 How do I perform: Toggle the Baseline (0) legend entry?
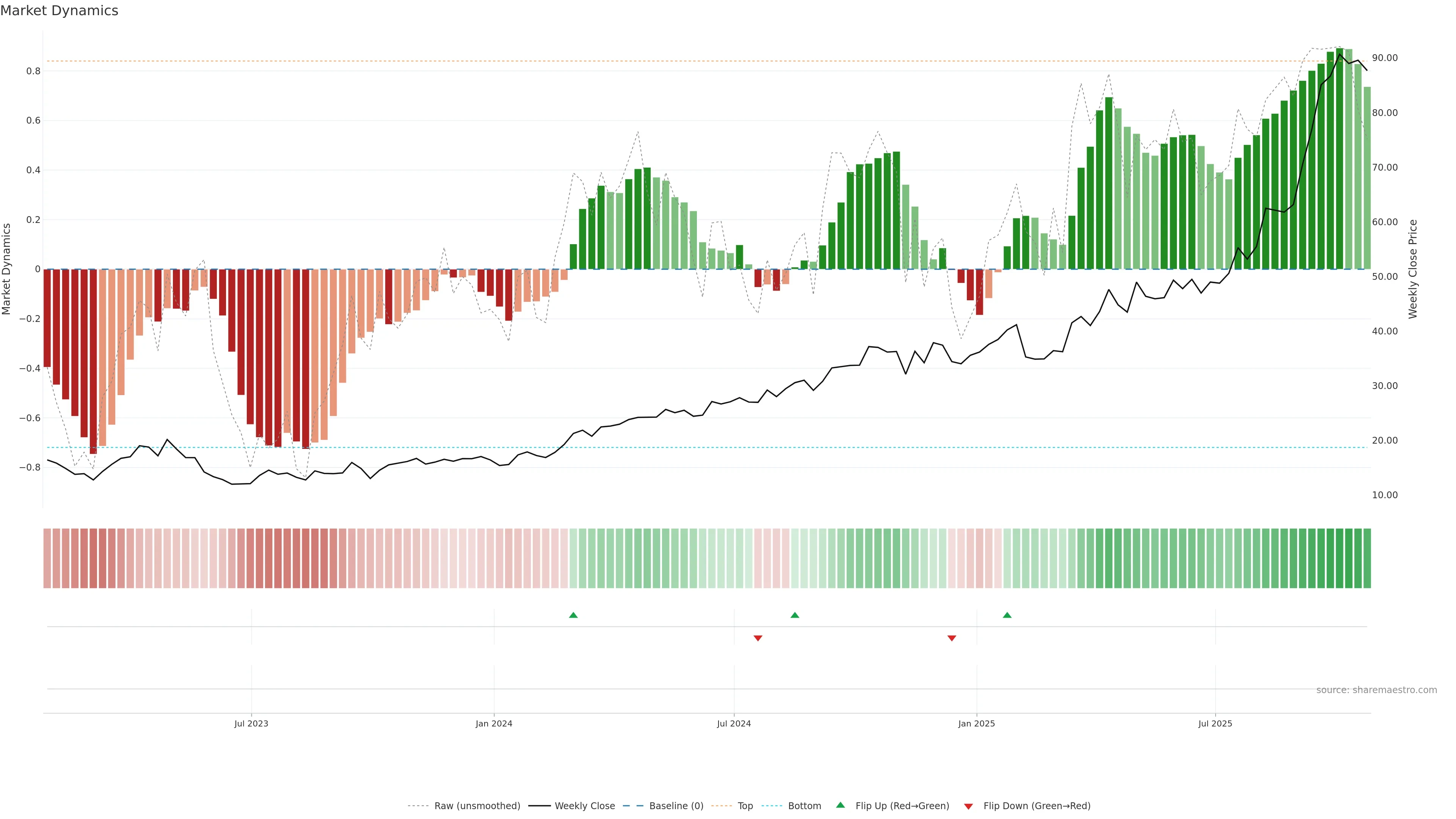676,806
